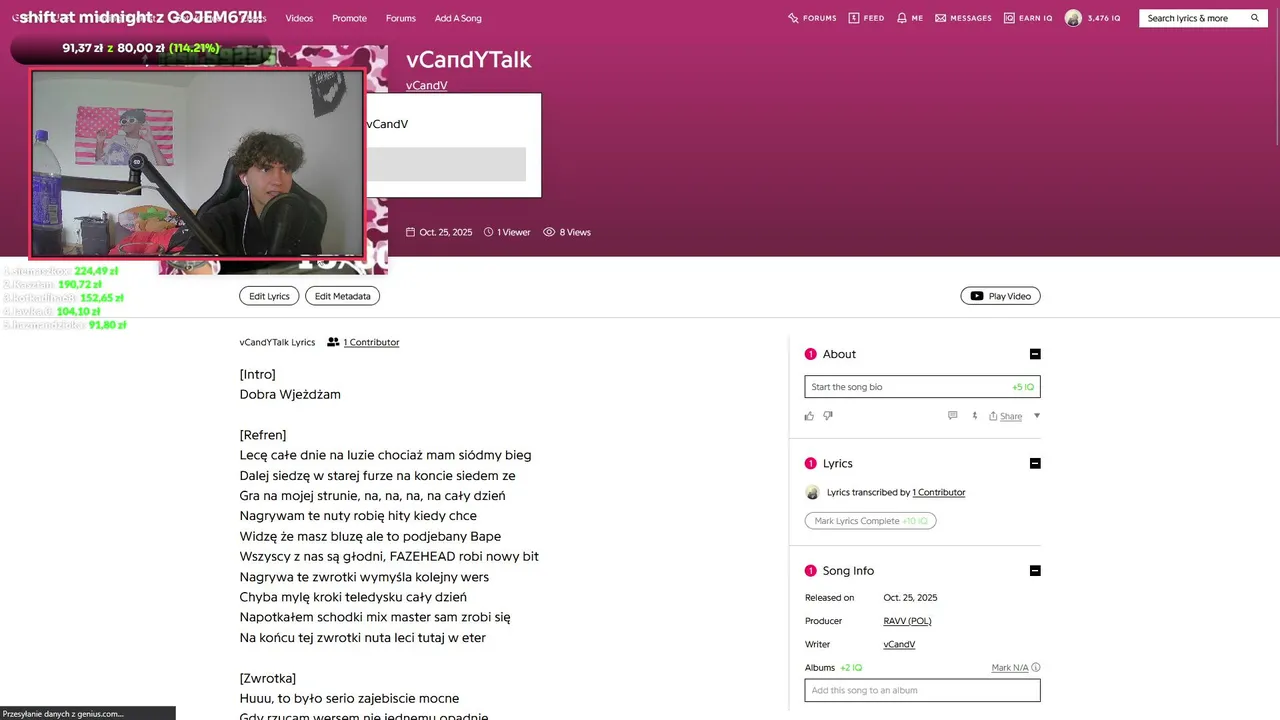The image size is (1280, 720).
Task: Click the numbered badge beside Lyrics heading
Action: coord(811,463)
